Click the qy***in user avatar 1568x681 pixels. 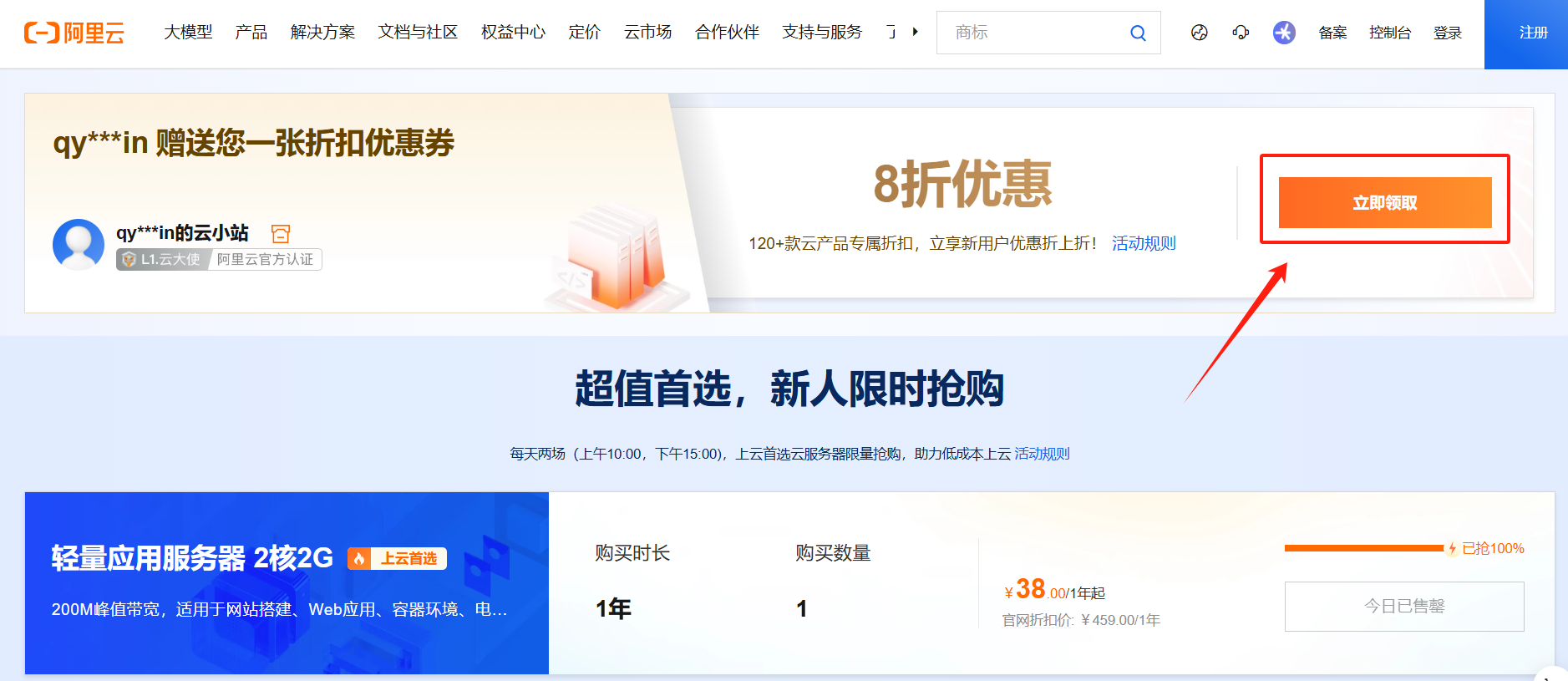[79, 245]
